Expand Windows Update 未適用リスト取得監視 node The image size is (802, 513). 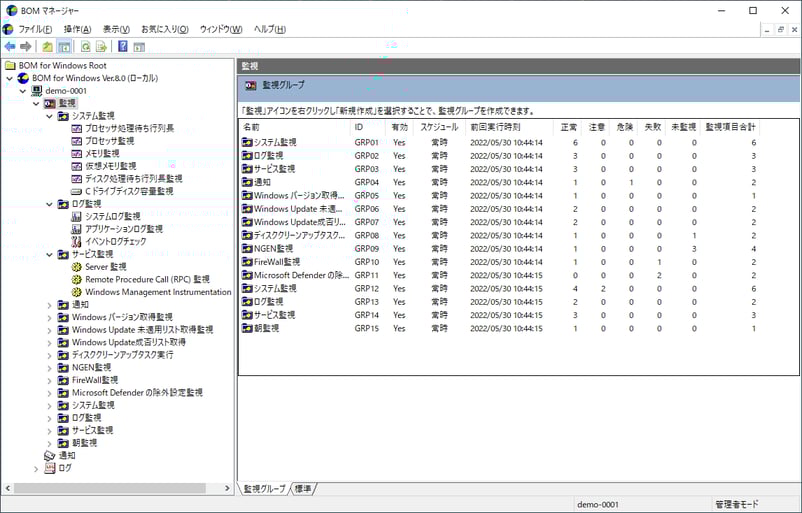point(49,330)
